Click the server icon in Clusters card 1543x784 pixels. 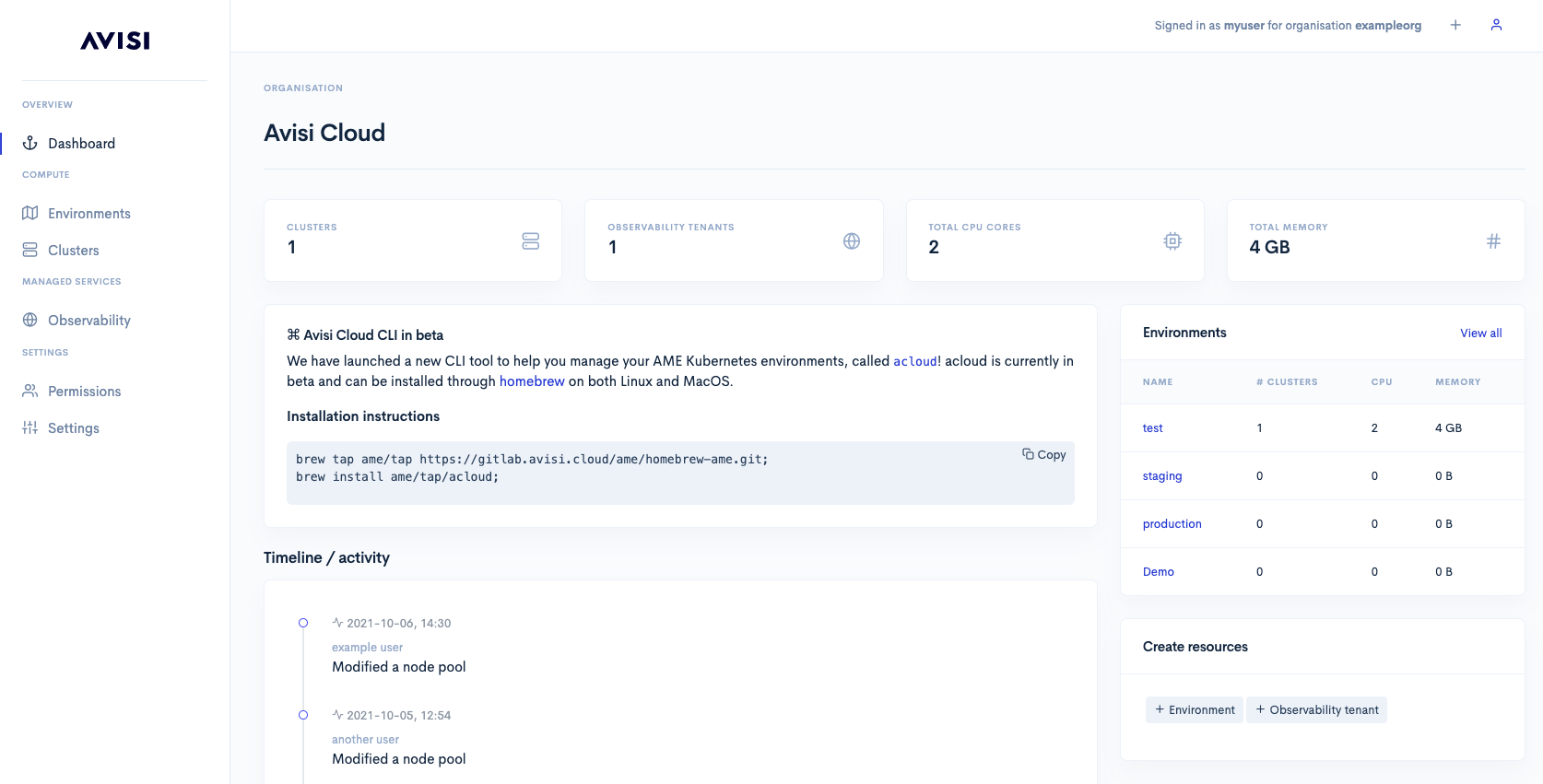coord(530,240)
